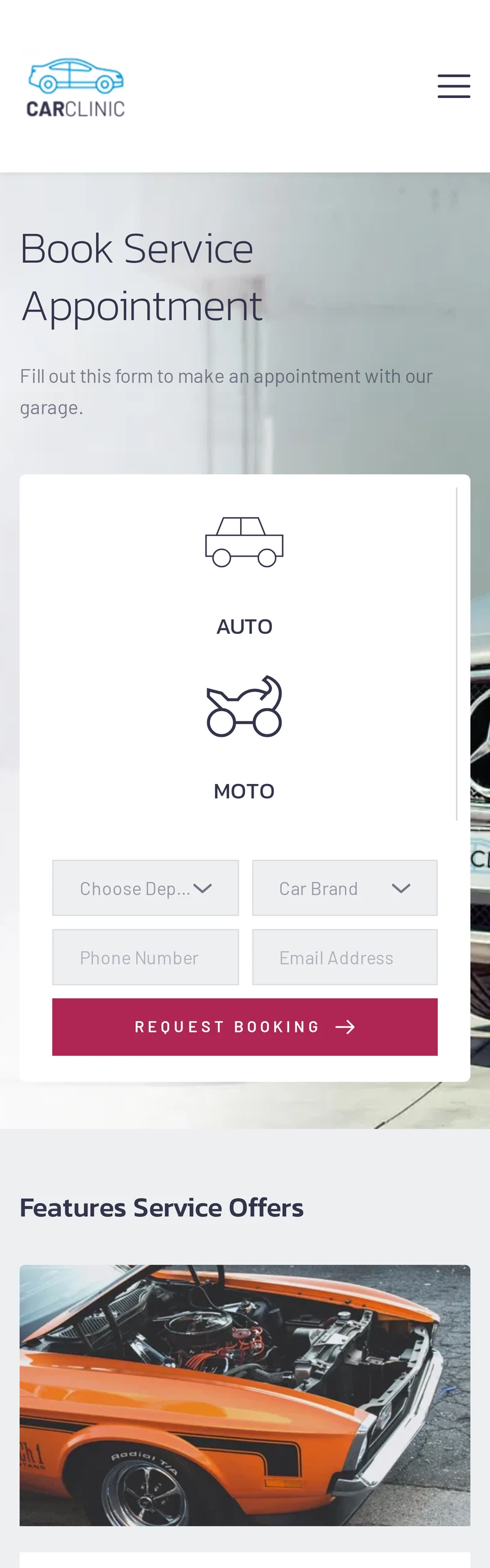Click the 'Fill out this form' description text
490x1568 pixels.
[x=226, y=391]
